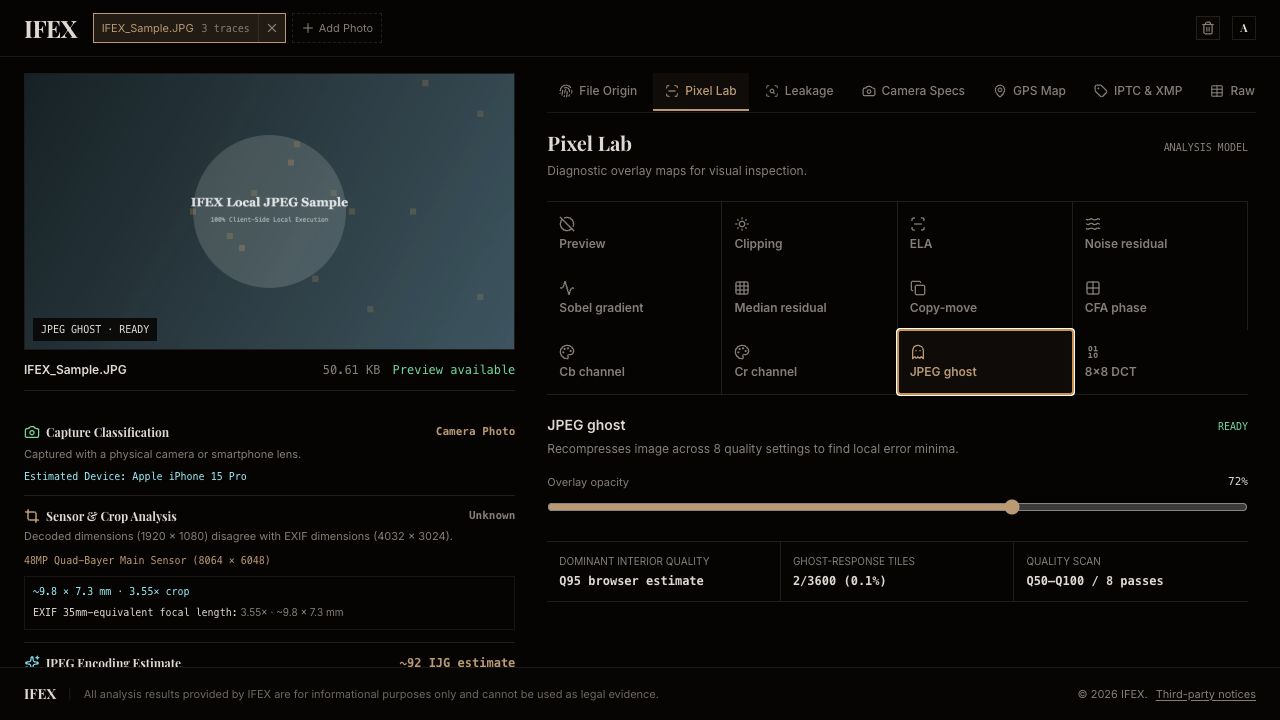This screenshot has width=1280, height=720.
Task: Click the 'Estimated Device: Apple iPhone 15 Pro' text
Action: coord(135,476)
